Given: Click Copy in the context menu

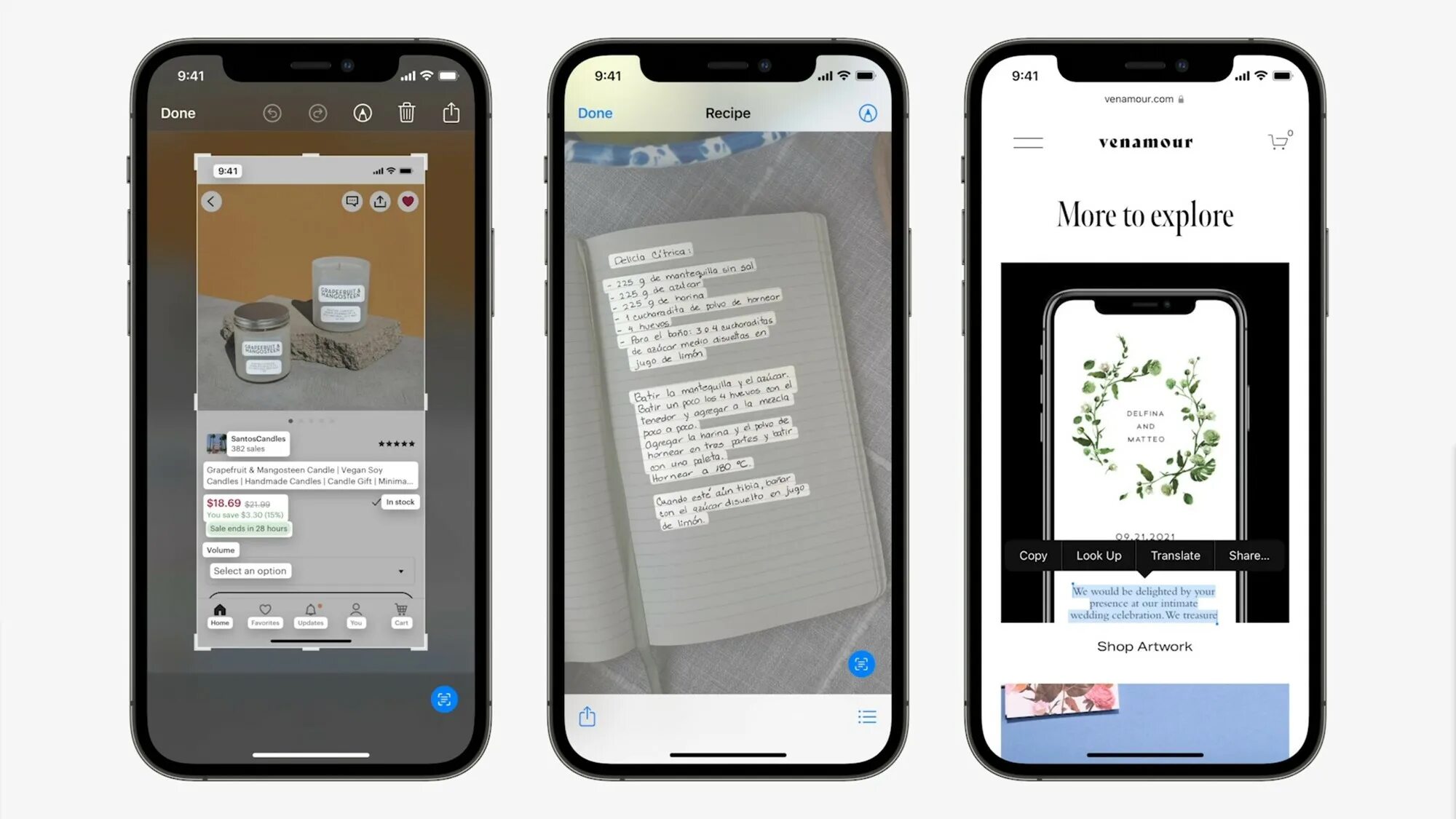Looking at the screenshot, I should coord(1033,555).
